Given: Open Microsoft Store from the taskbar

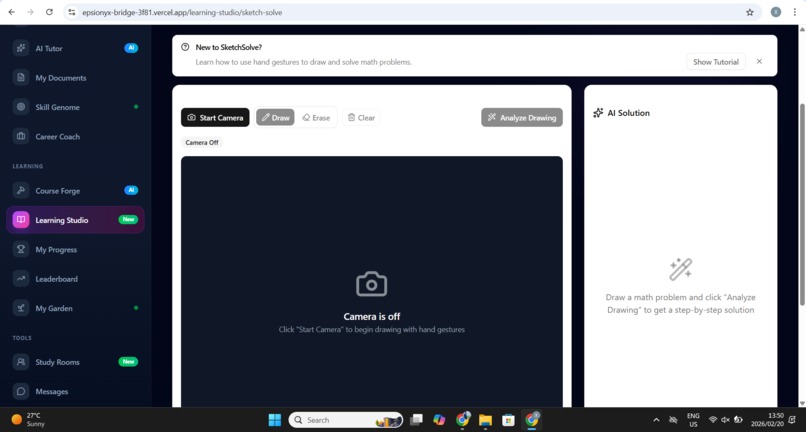Looking at the screenshot, I should click(508, 420).
